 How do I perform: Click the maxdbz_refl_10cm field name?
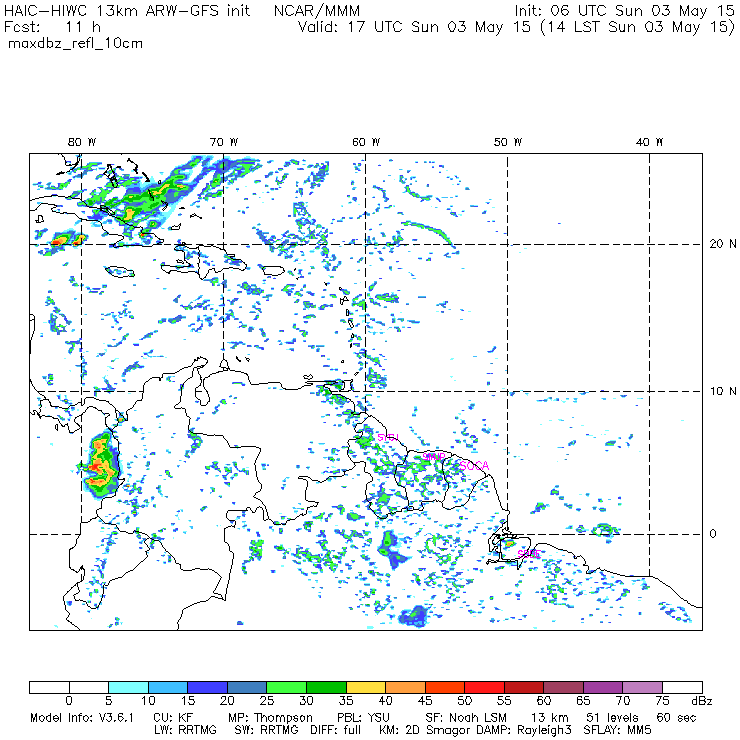[76, 44]
